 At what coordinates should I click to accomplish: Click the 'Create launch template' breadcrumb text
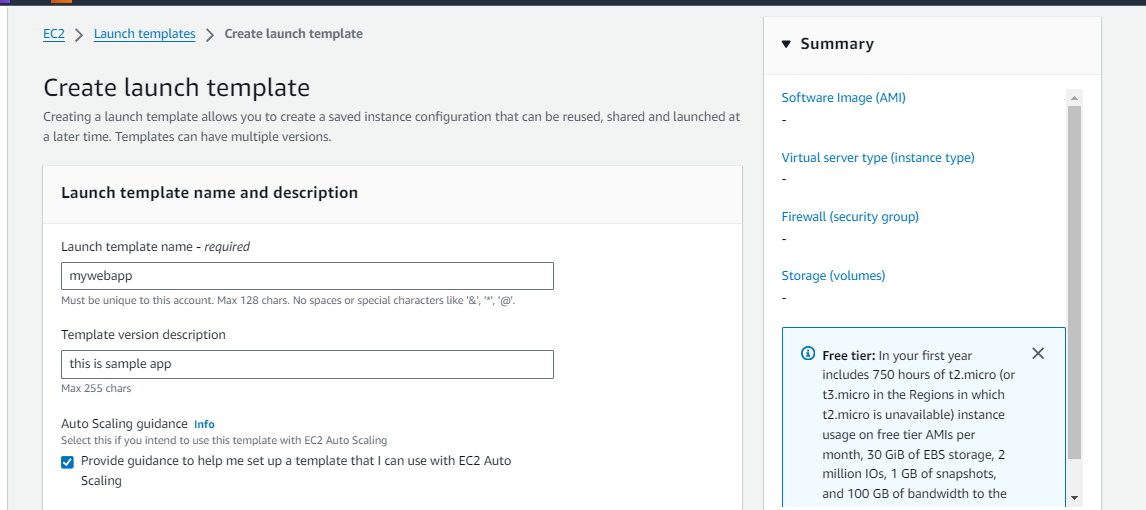tap(293, 34)
